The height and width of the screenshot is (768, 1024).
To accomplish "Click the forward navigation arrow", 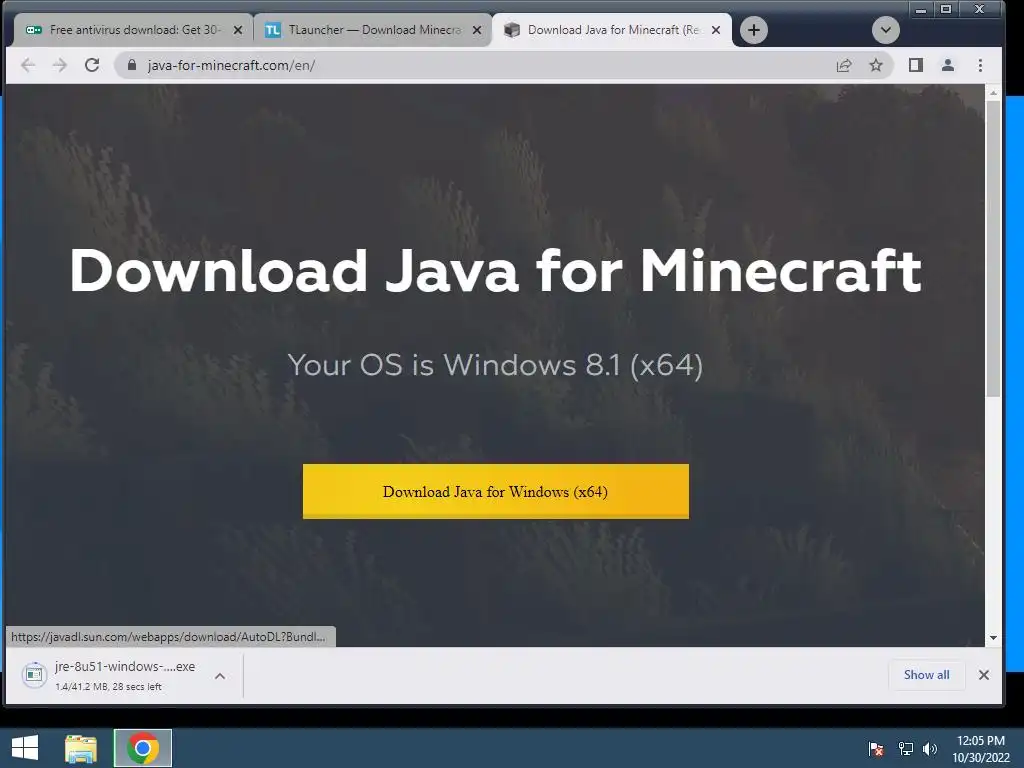I will point(59,65).
